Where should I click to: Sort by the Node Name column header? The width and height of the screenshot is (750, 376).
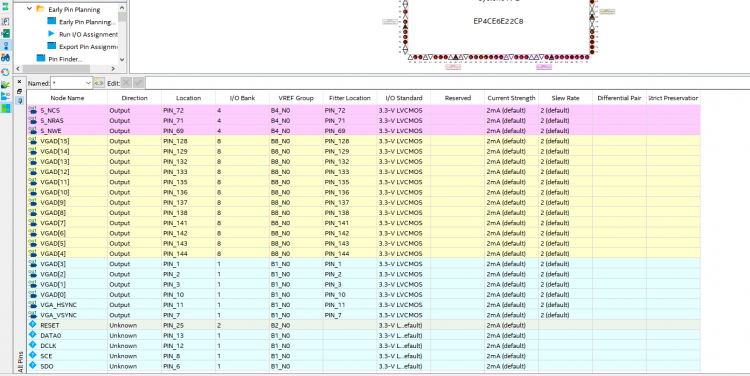tap(67, 98)
